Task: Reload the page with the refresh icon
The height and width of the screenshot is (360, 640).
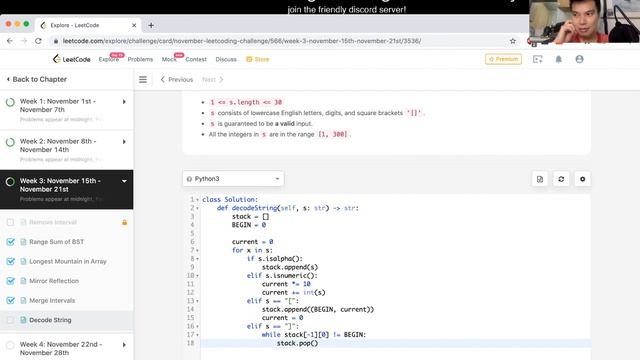Action: [x=38, y=41]
